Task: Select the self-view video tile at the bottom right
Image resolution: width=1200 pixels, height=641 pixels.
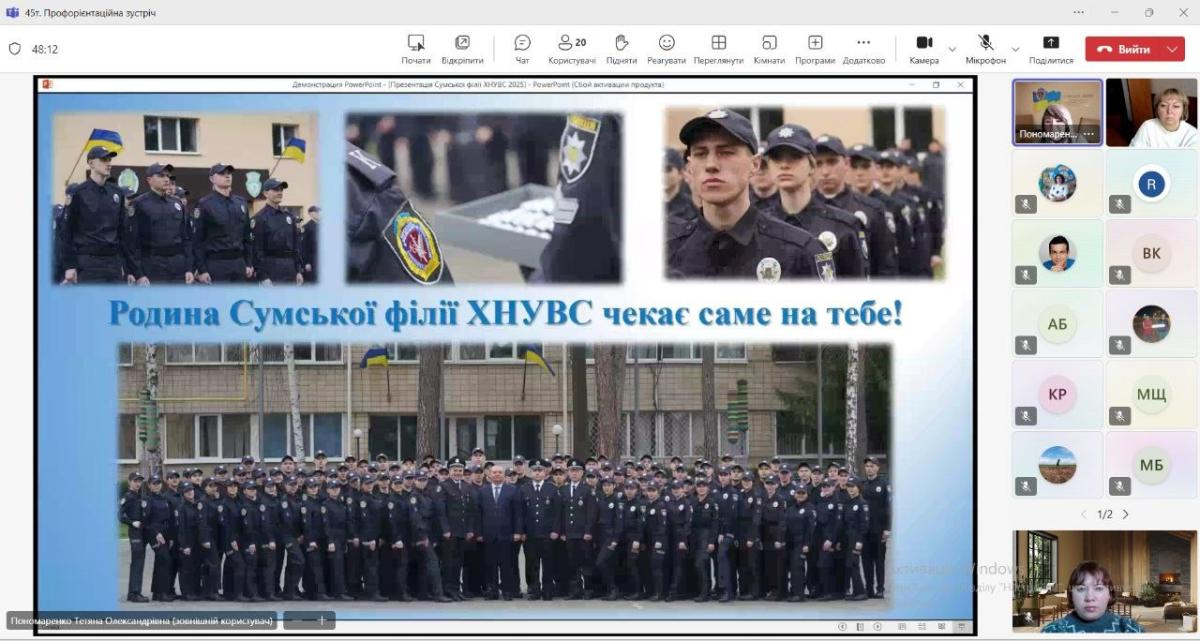Action: [1105, 582]
